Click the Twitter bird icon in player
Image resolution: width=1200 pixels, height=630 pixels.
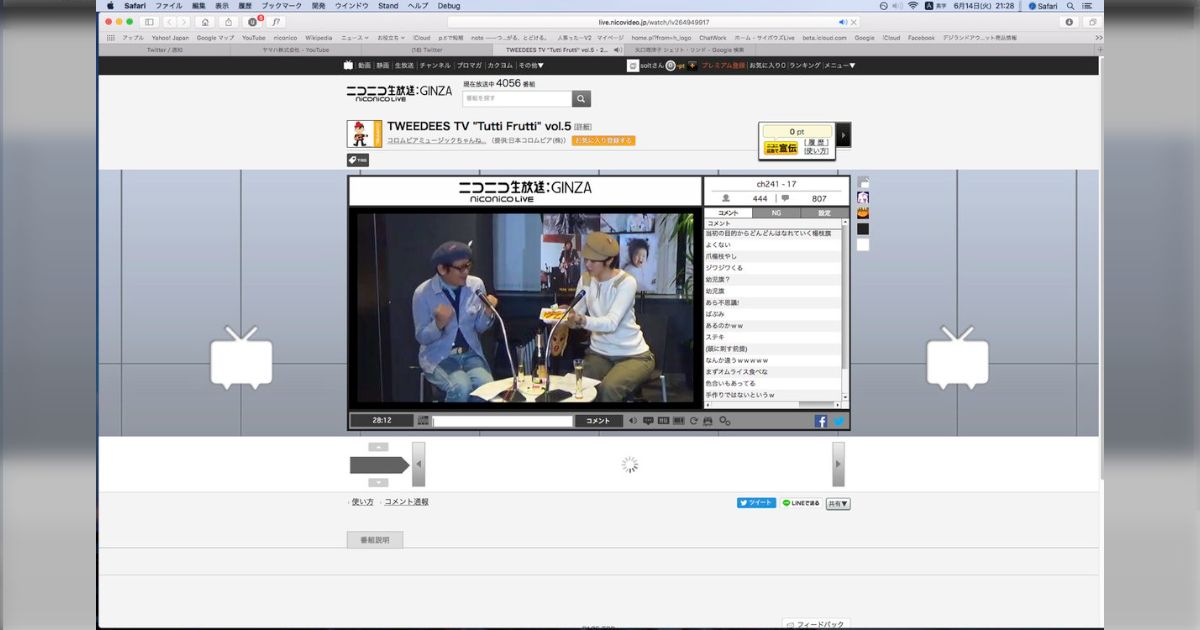pyautogui.click(x=839, y=421)
